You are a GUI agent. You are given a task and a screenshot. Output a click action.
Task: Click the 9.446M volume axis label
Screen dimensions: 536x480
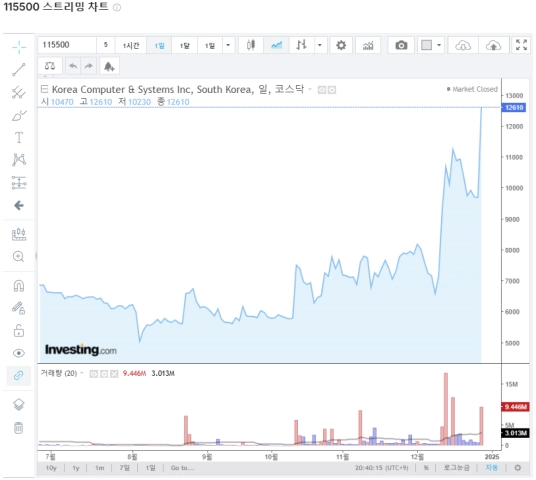click(x=515, y=407)
